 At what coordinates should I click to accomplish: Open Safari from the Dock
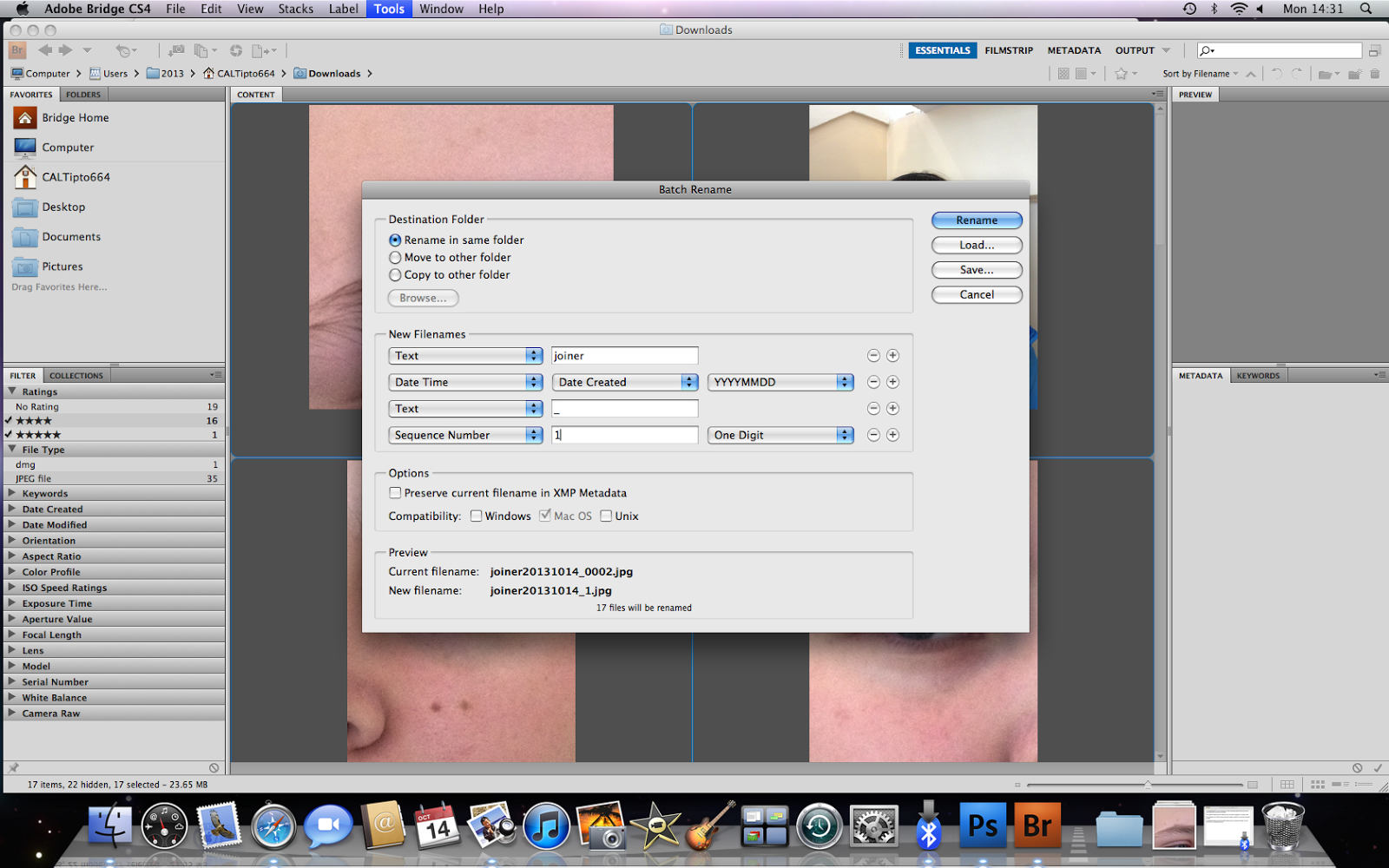(273, 825)
